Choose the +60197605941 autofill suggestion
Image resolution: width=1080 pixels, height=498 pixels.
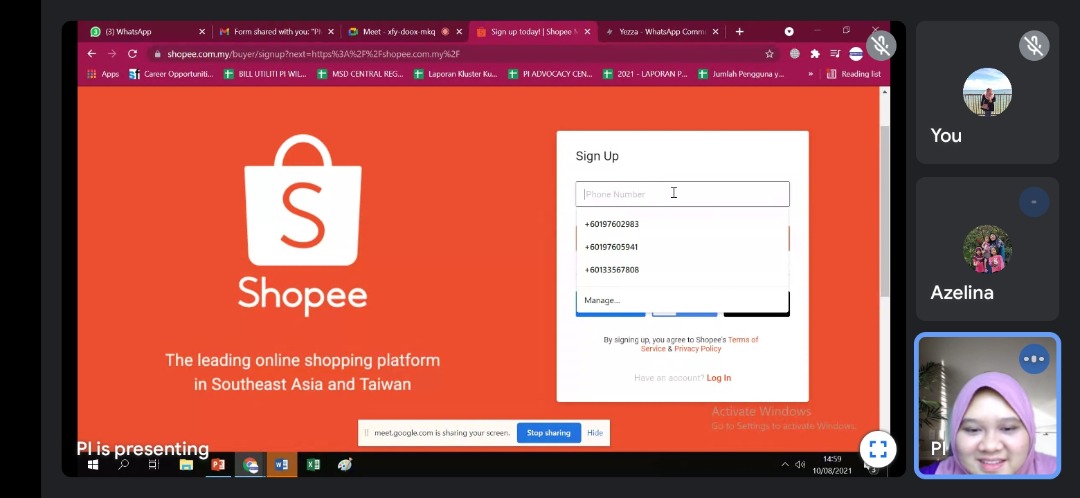pyautogui.click(x=682, y=247)
